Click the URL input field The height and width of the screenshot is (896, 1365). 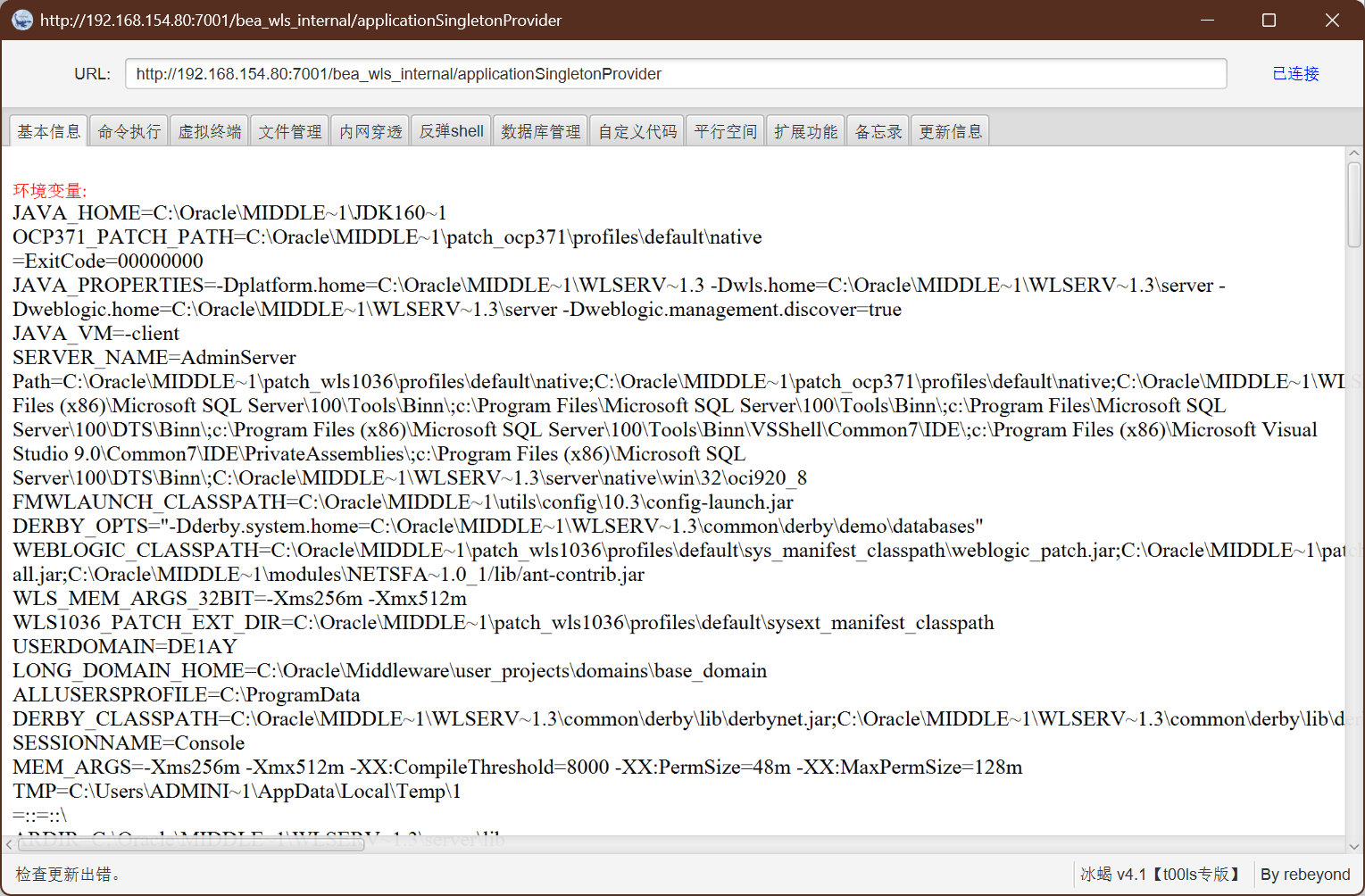pos(676,74)
